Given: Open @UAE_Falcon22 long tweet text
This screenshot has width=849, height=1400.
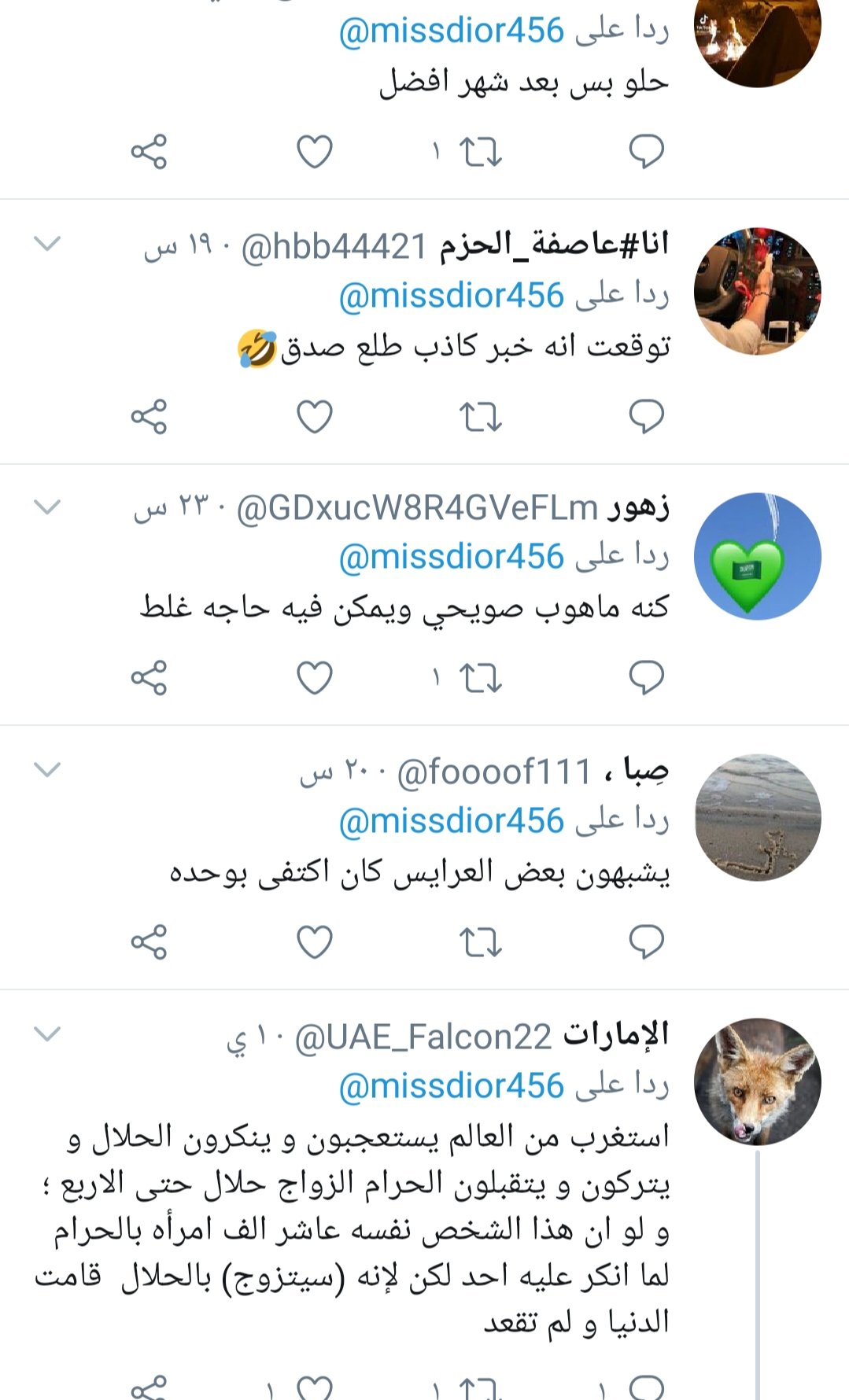Looking at the screenshot, I should pos(353,1229).
